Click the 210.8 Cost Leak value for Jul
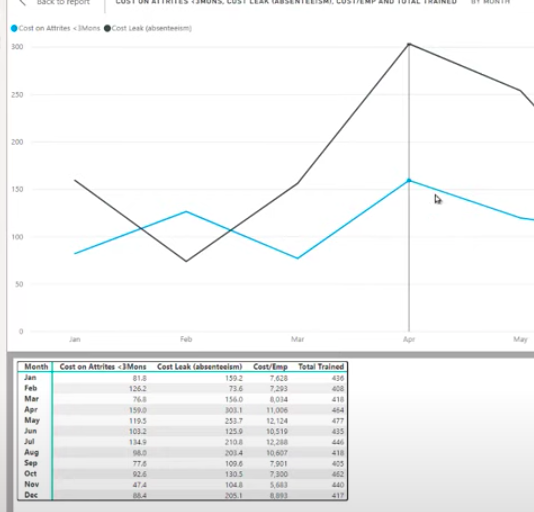The width and height of the screenshot is (534, 512). [x=234, y=442]
